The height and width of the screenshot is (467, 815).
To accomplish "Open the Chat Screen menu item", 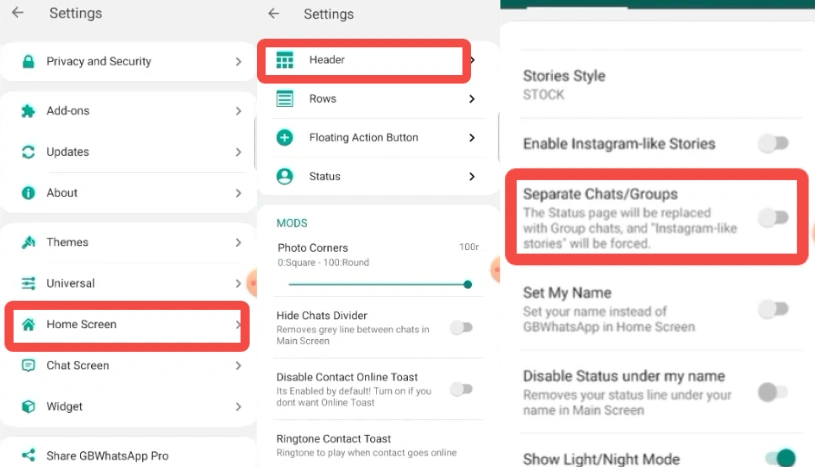I will pyautogui.click(x=78, y=366).
